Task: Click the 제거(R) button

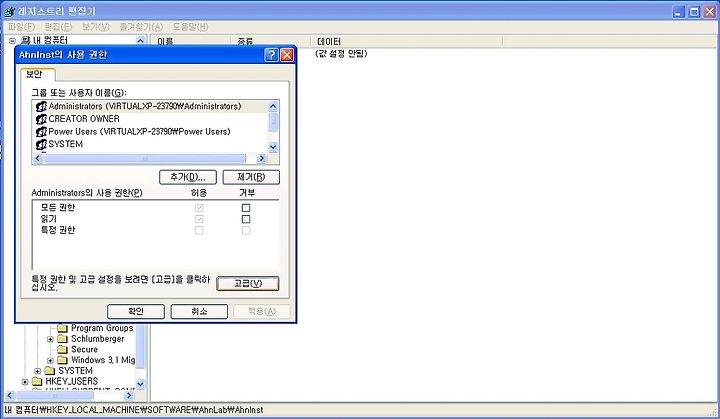Action: coord(251,177)
